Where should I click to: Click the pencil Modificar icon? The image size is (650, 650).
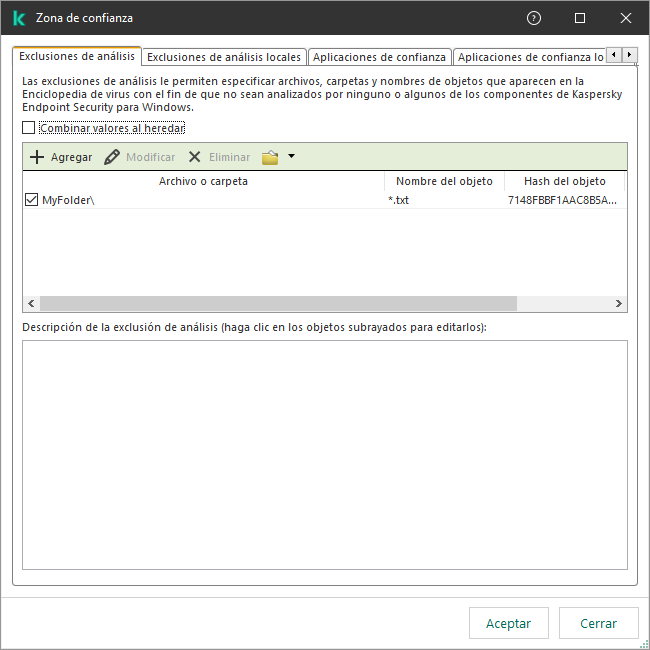pyautogui.click(x=112, y=157)
